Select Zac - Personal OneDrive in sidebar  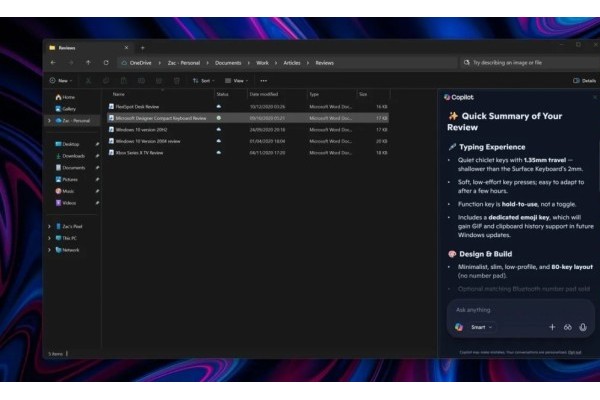[73, 121]
